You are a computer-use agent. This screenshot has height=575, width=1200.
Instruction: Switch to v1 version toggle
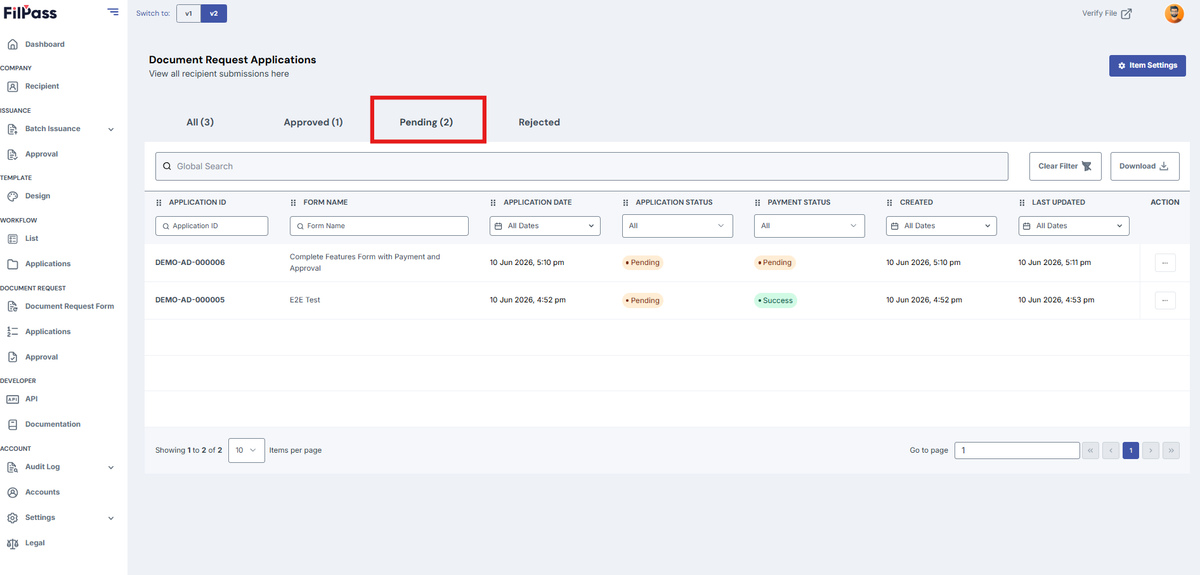tap(189, 13)
